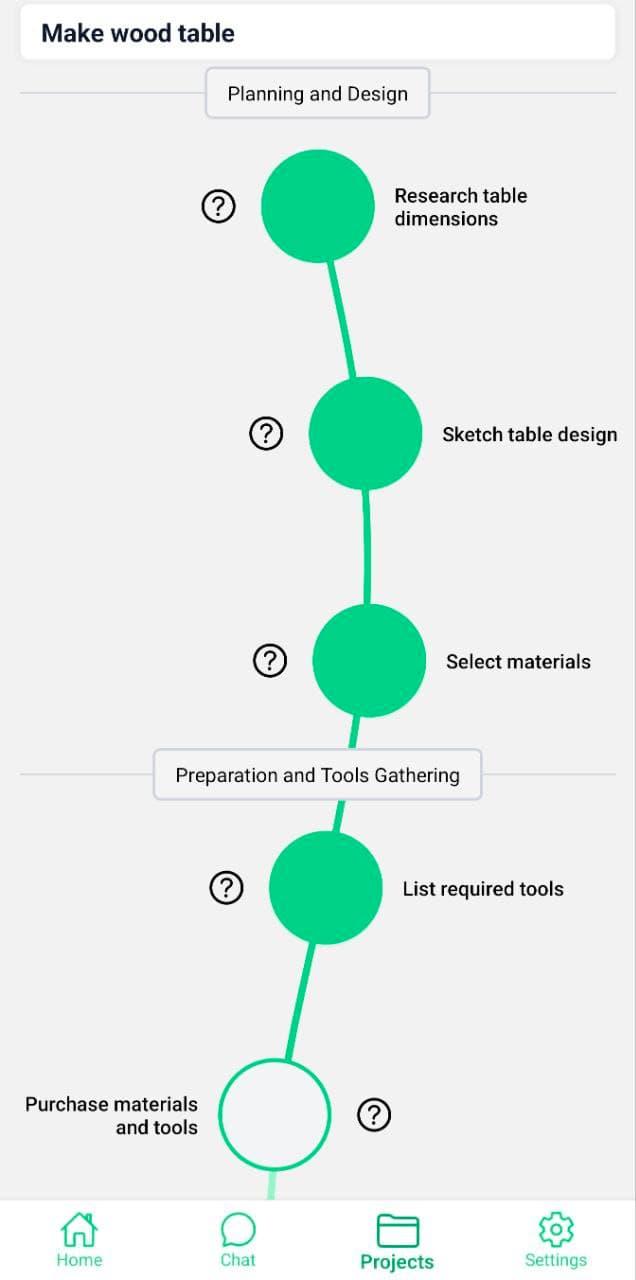Image resolution: width=636 pixels, height=1280 pixels.
Task: Select the List required tools step label
Action: click(x=483, y=888)
